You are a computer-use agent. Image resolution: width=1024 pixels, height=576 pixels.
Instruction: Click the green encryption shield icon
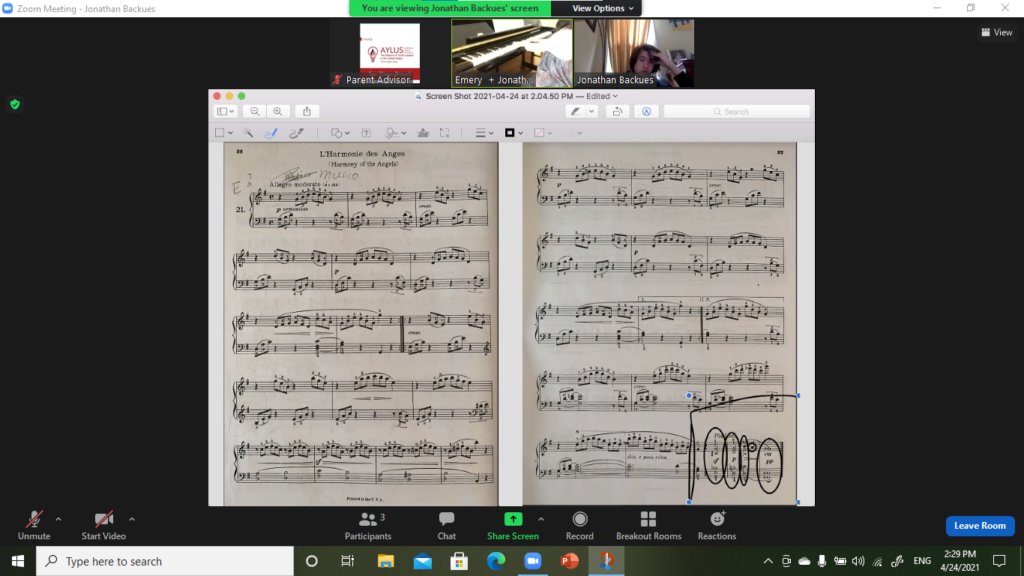tap(15, 104)
